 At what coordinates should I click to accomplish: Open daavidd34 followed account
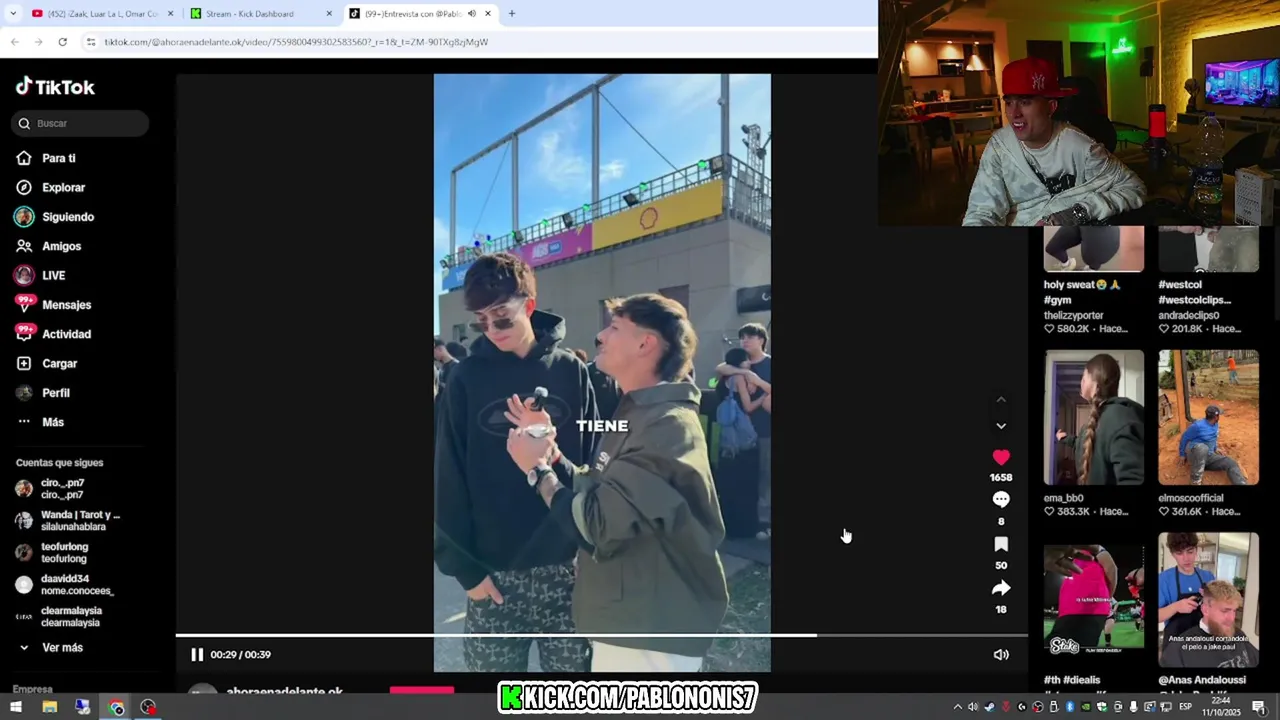click(x=65, y=585)
